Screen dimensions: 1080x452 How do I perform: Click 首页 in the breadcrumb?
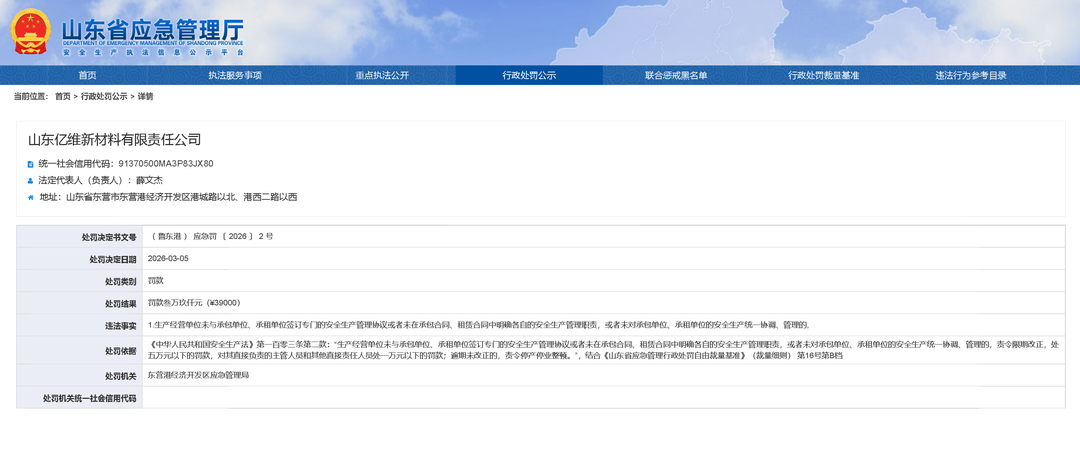click(63, 96)
